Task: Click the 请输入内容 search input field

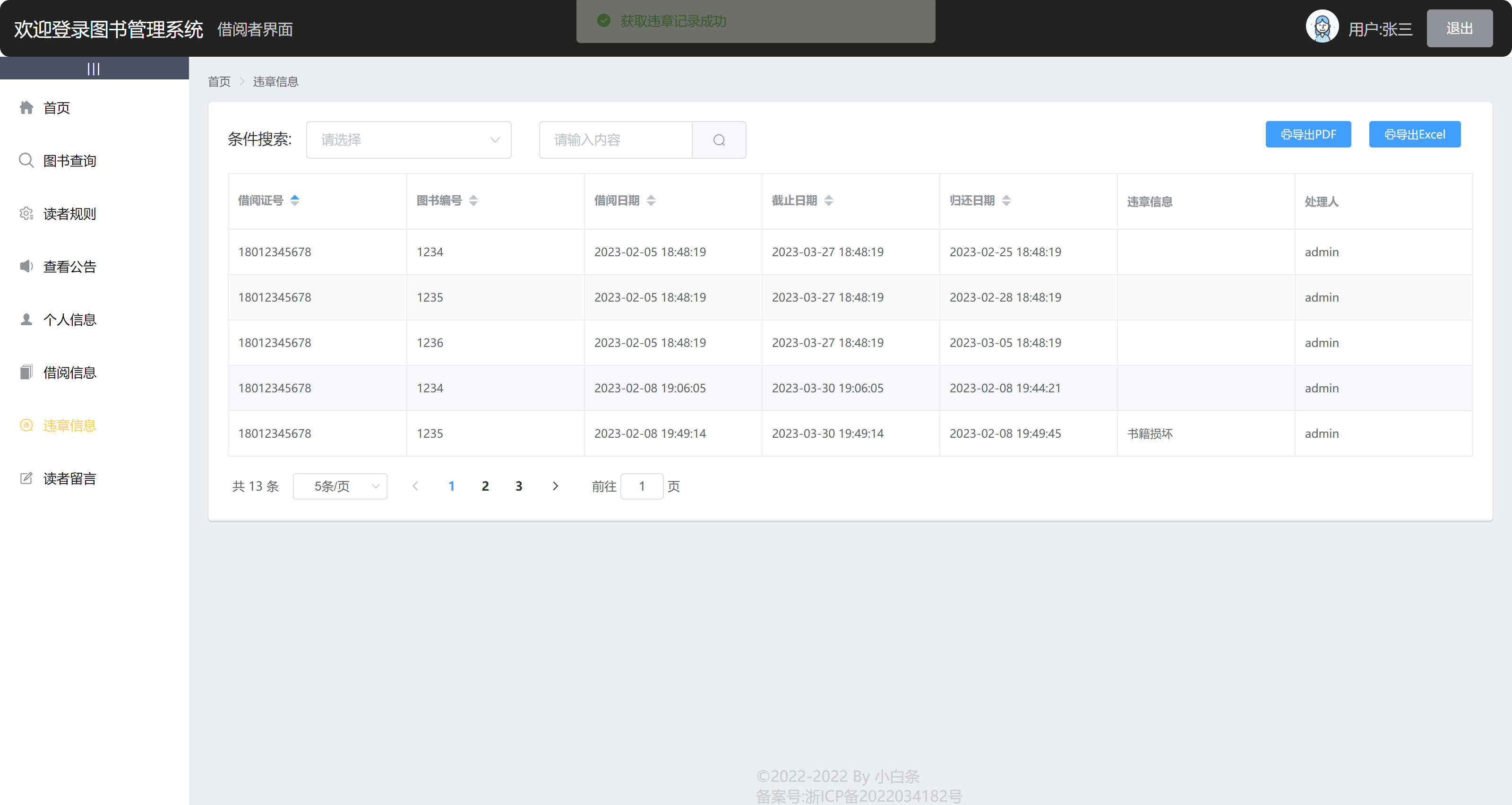Action: pos(615,140)
